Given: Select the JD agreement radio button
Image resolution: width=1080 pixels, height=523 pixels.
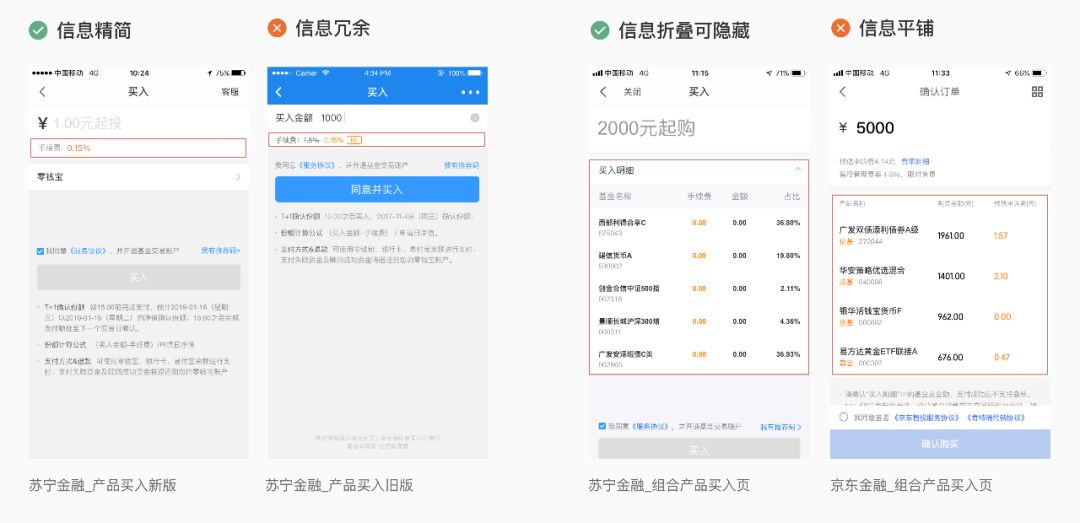Looking at the screenshot, I should coord(844,418).
